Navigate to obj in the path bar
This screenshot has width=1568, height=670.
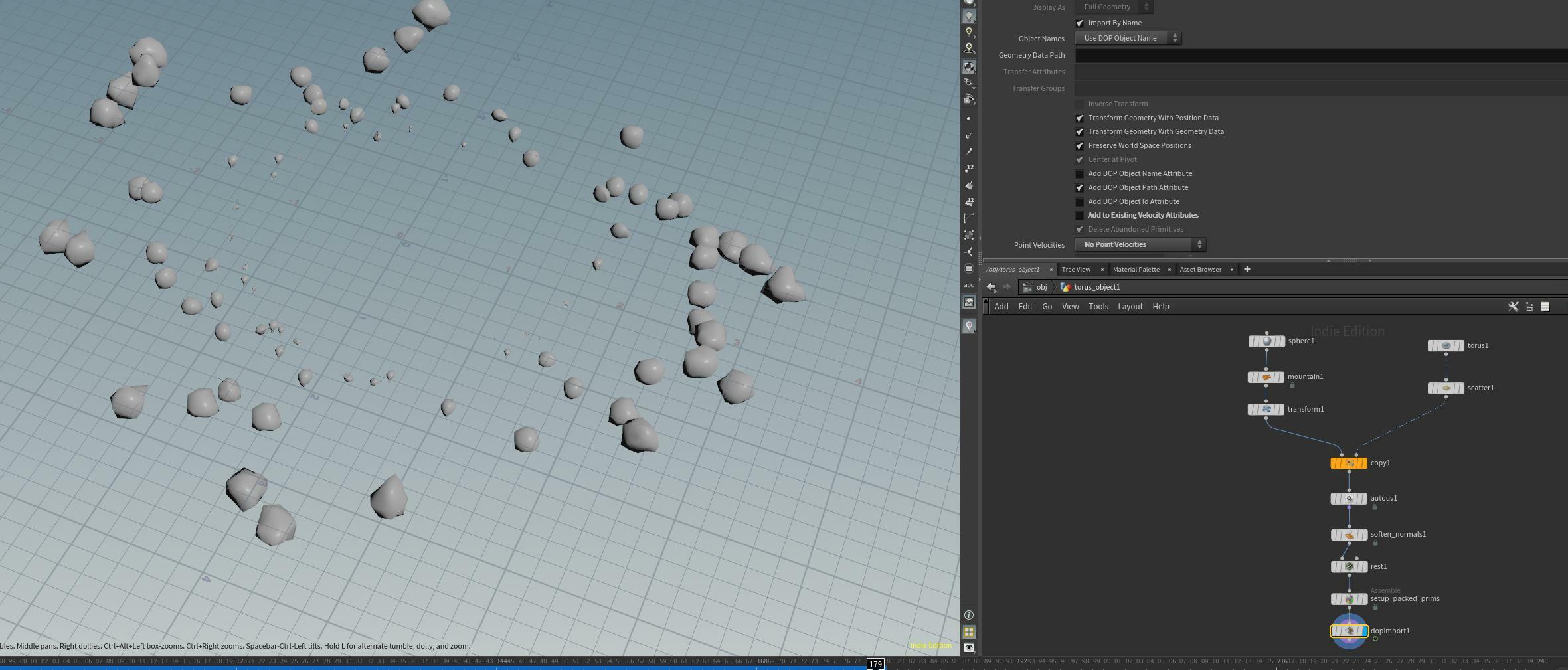1041,287
